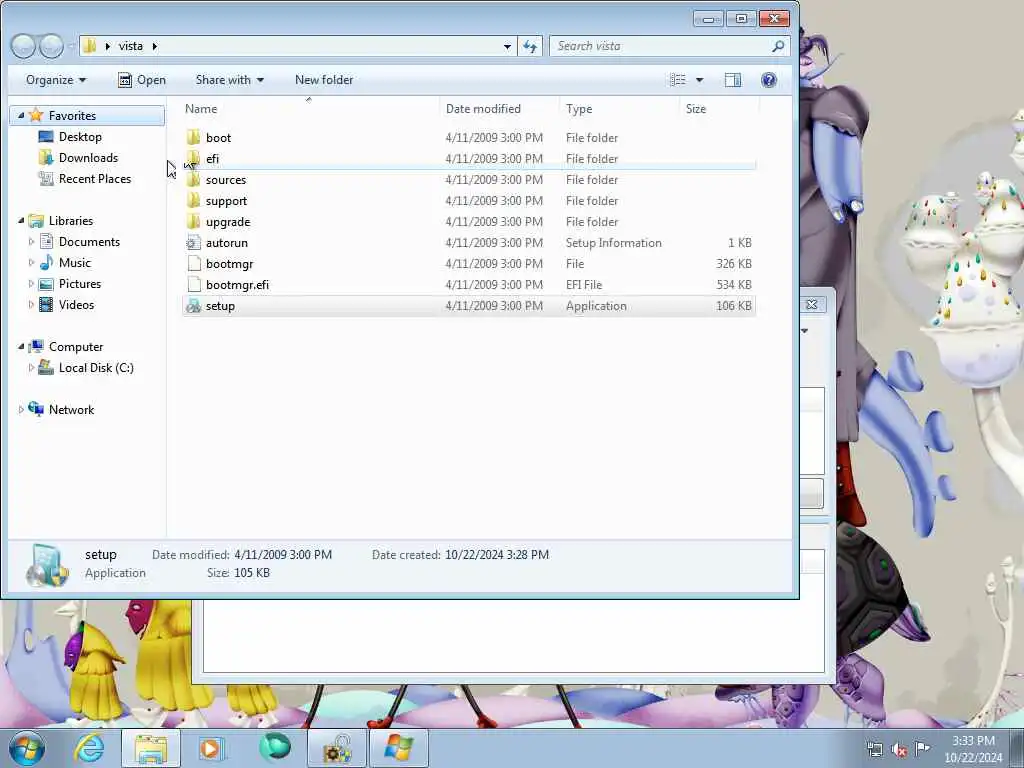Screen dimensions: 1024x768
Task: Expand the Videos library
Action: tap(31, 304)
